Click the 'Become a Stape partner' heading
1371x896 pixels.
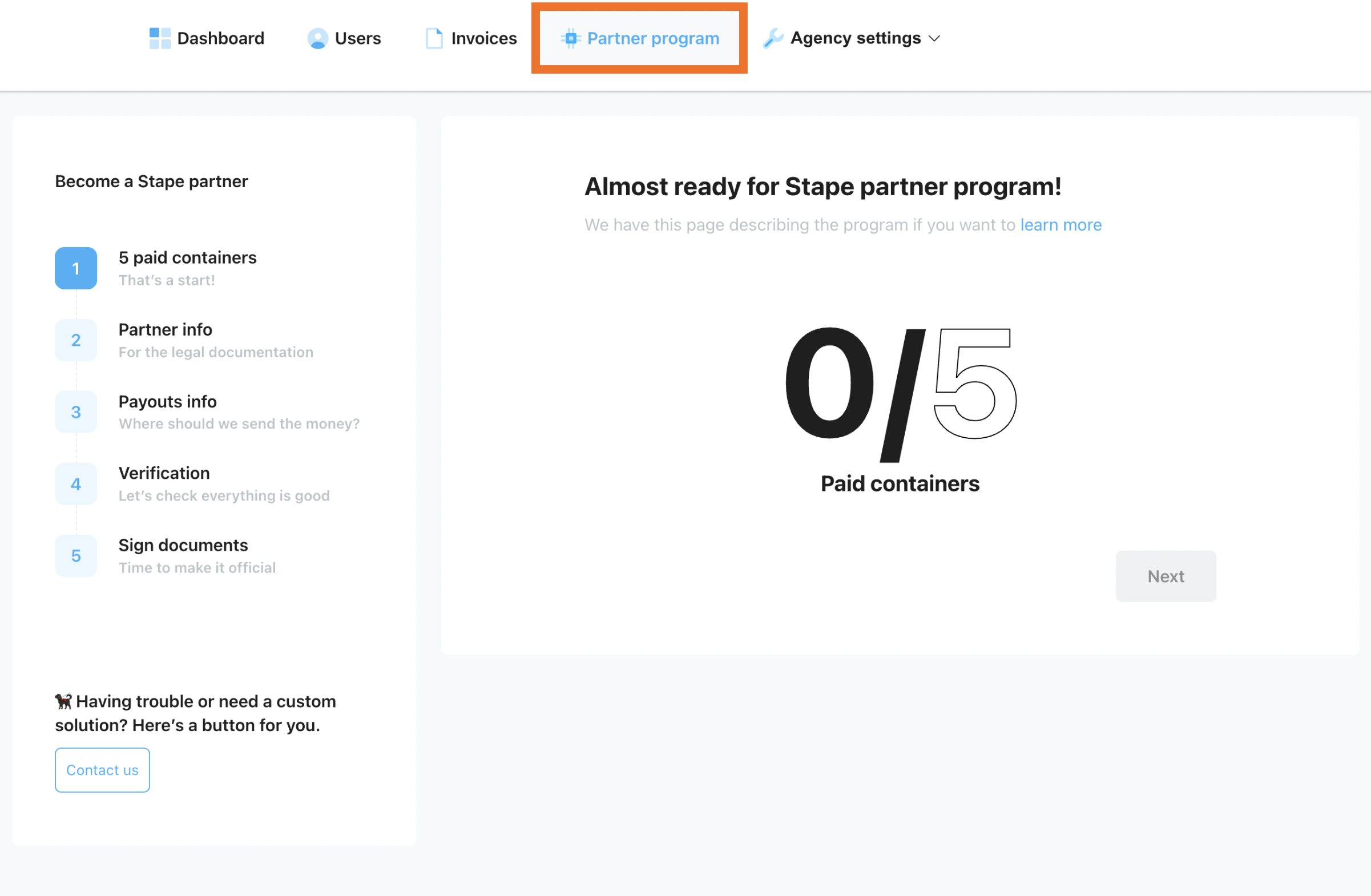151,181
